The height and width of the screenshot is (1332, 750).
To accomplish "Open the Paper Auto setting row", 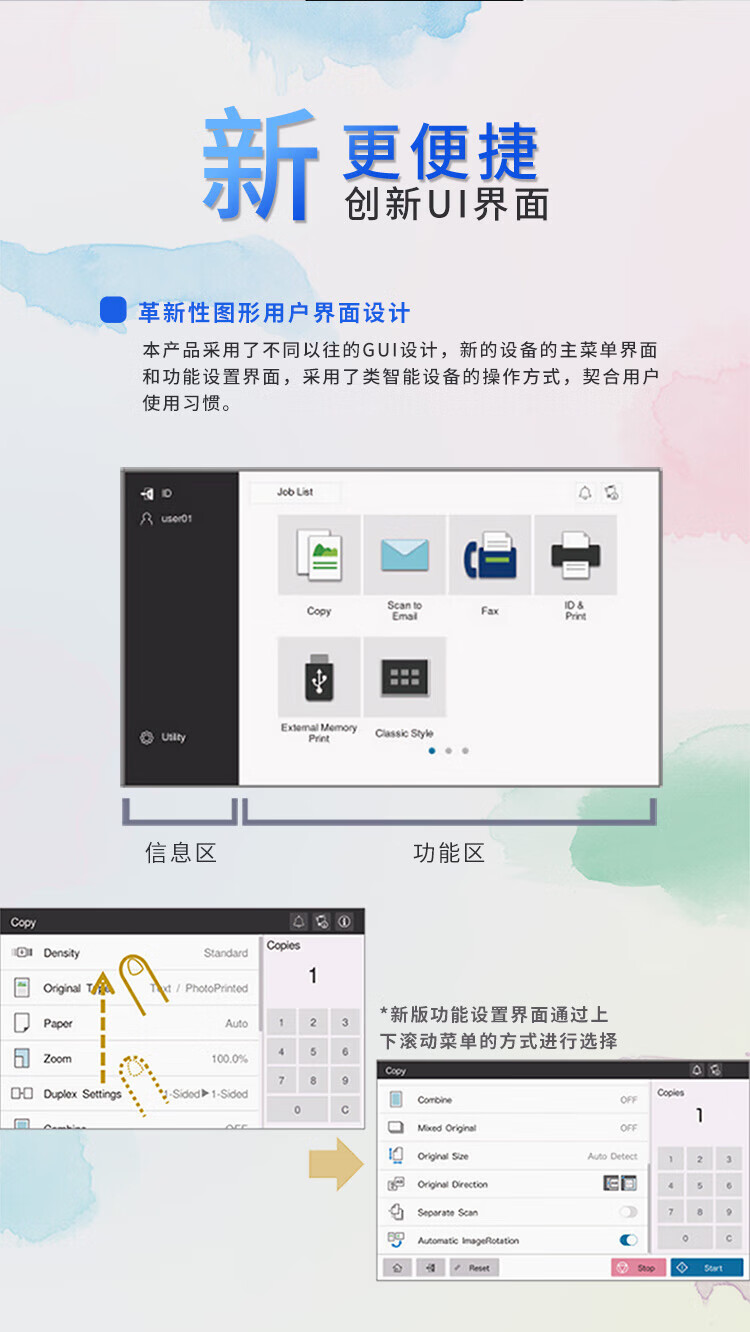I will point(130,1023).
